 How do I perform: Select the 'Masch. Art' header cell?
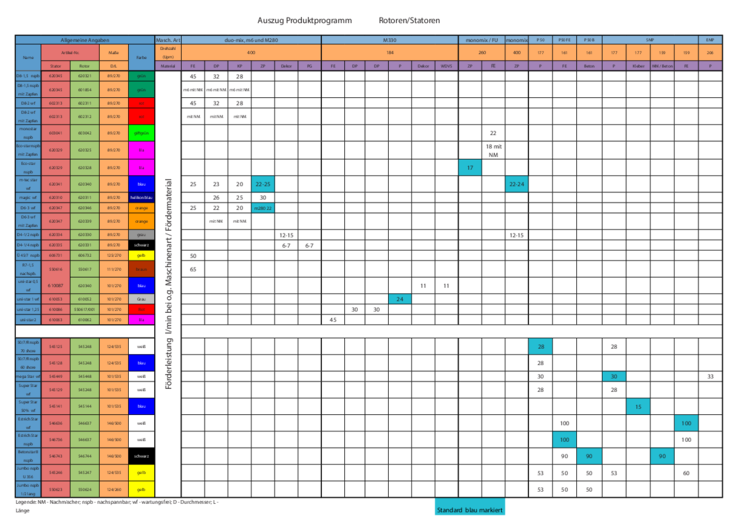pyautogui.click(x=168, y=39)
